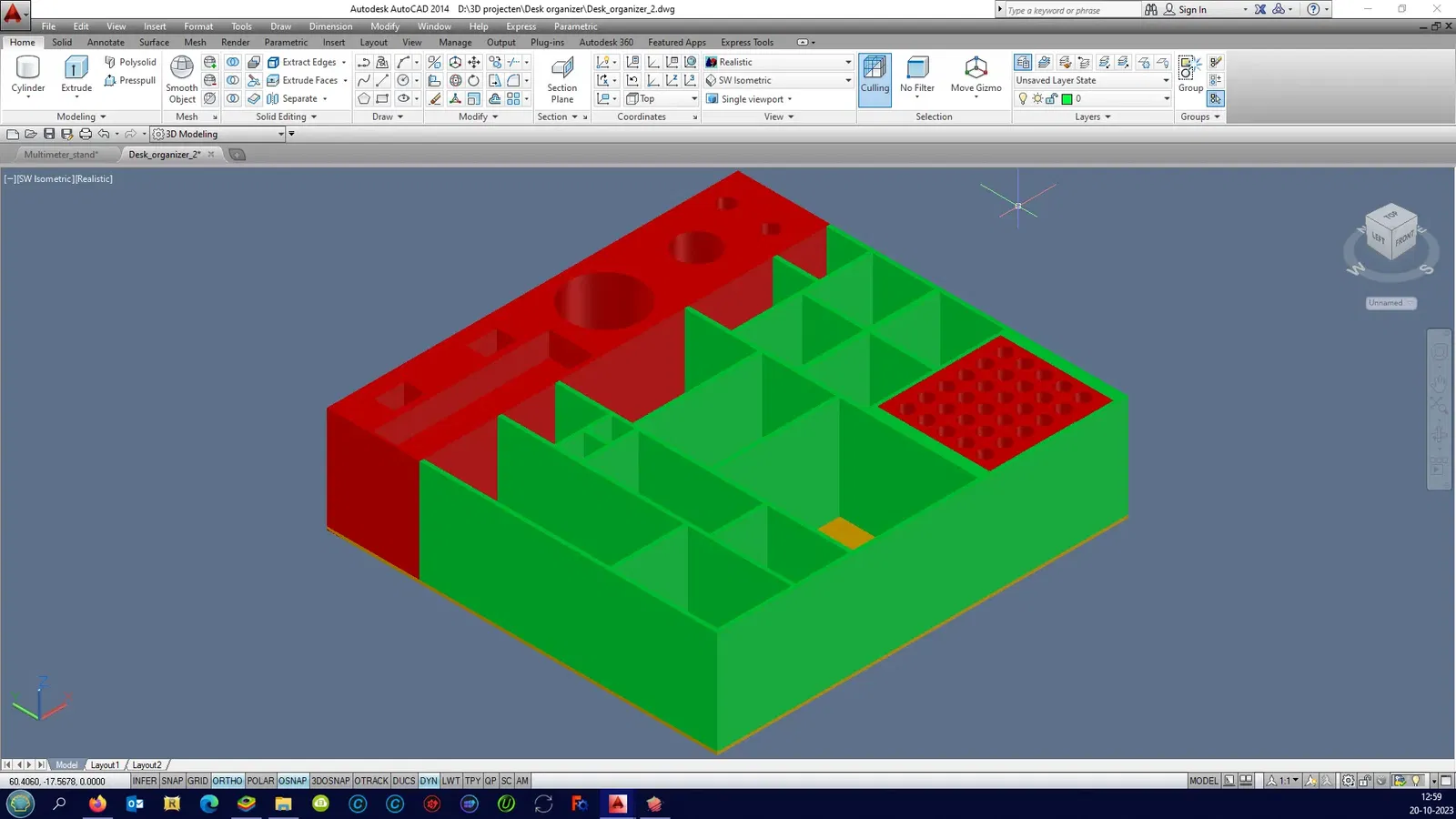Image resolution: width=1456 pixels, height=819 pixels.
Task: Expand the Modeling panel title
Action: (82, 116)
